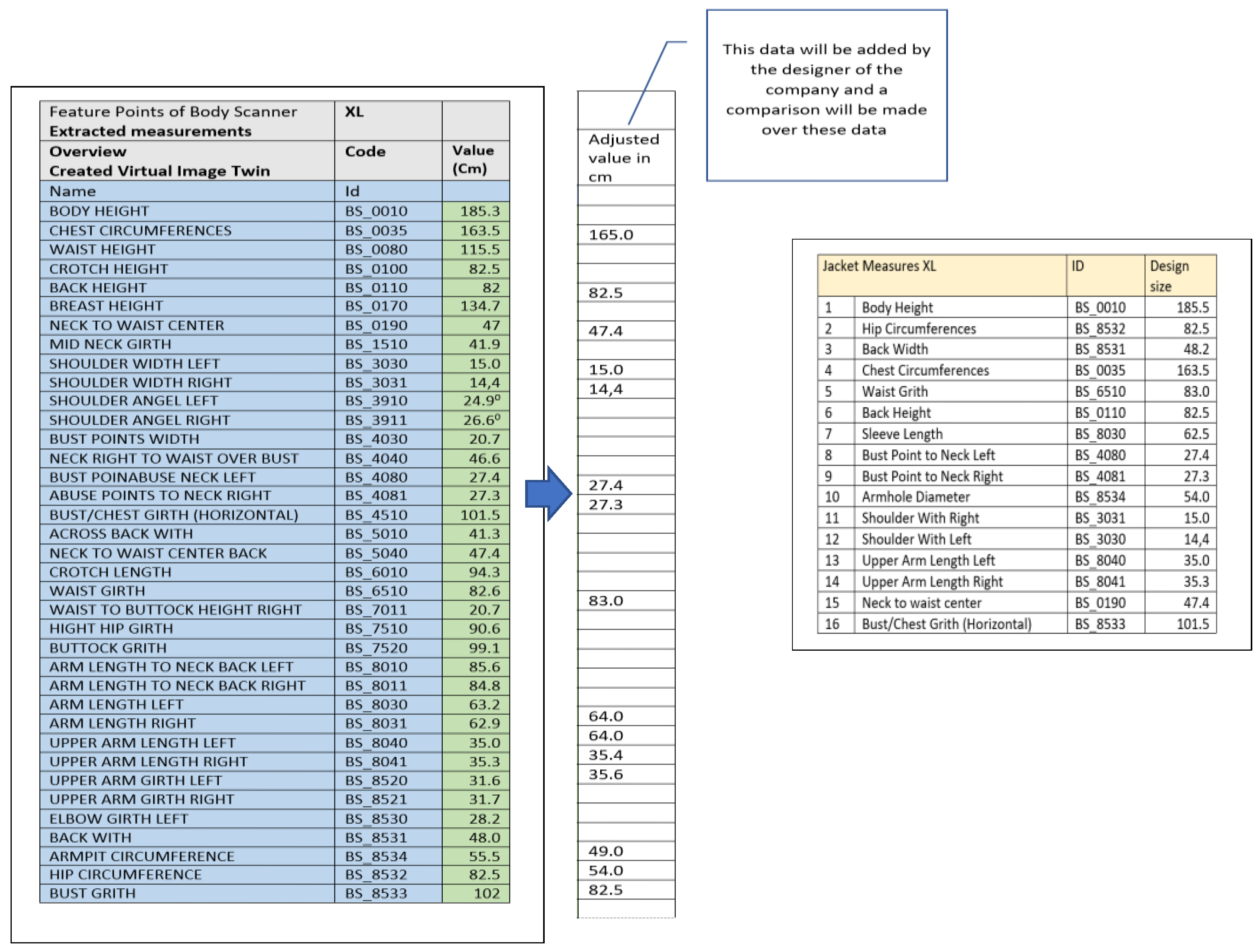The width and height of the screenshot is (1257, 952).
Task: Click code BS_8534 in jacket table
Action: coord(1100,497)
